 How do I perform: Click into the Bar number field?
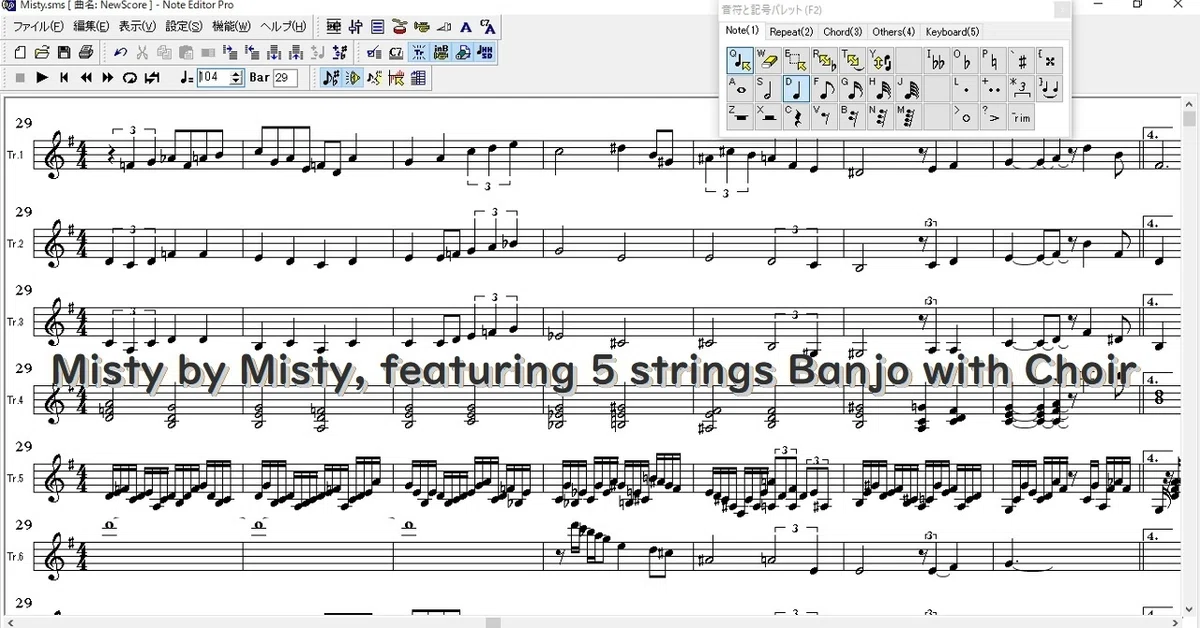285,77
